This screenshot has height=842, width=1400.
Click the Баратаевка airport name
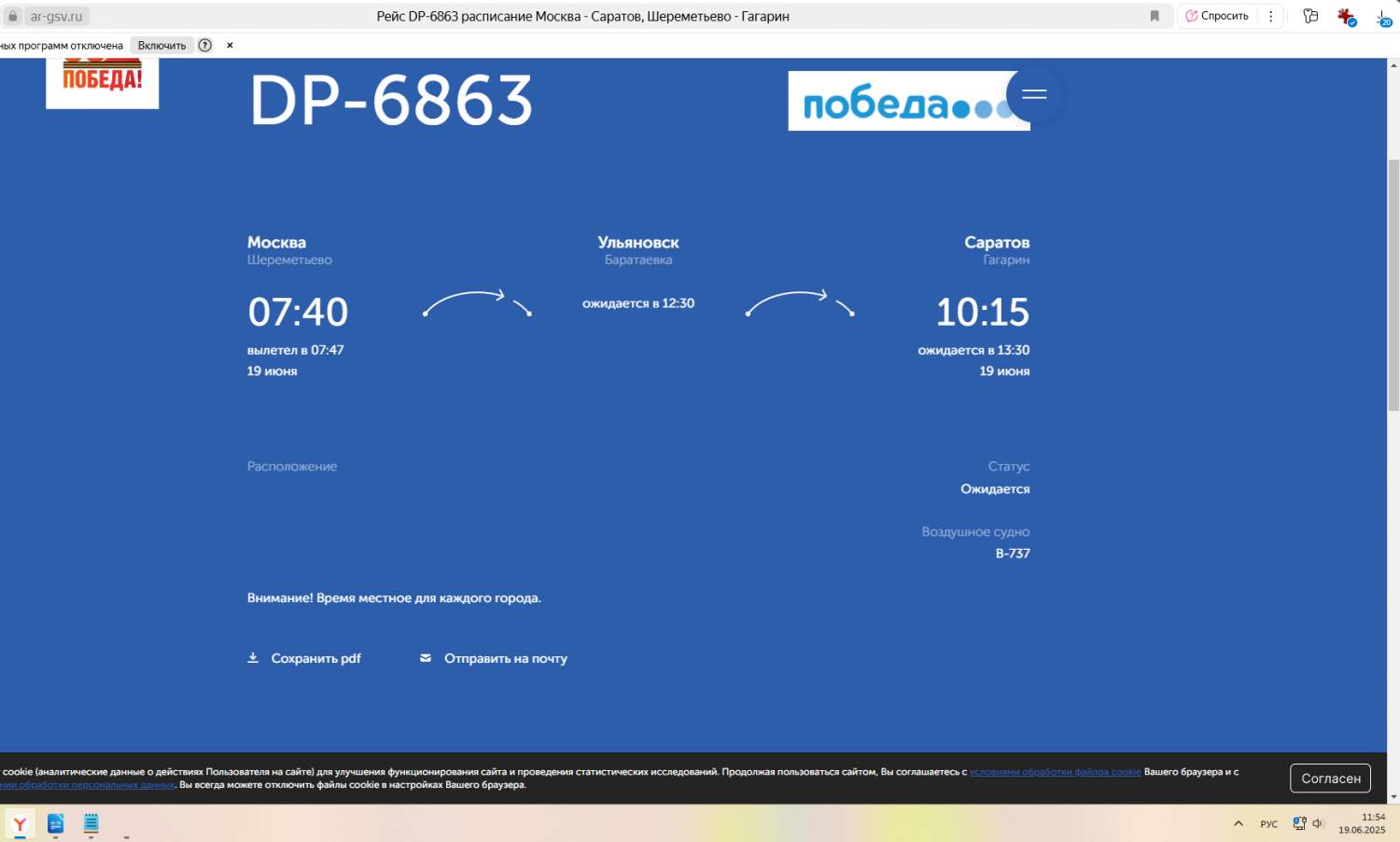click(x=638, y=260)
